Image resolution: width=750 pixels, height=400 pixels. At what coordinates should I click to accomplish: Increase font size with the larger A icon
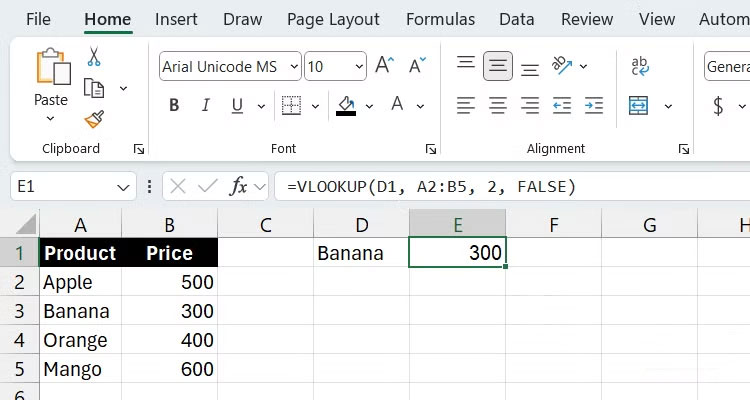pyautogui.click(x=384, y=66)
